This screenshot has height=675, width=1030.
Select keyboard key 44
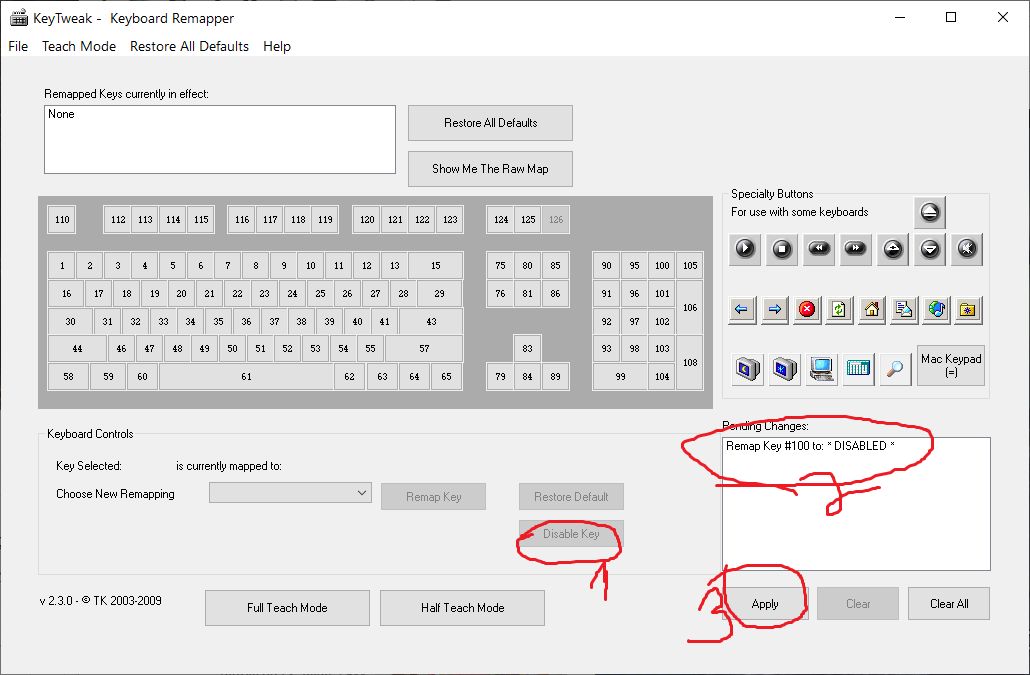[77, 349]
